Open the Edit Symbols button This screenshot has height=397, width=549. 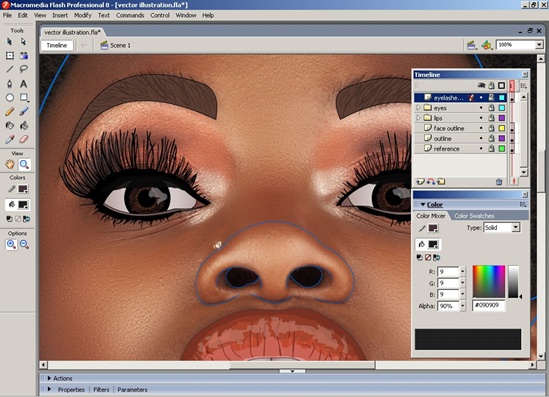point(486,45)
